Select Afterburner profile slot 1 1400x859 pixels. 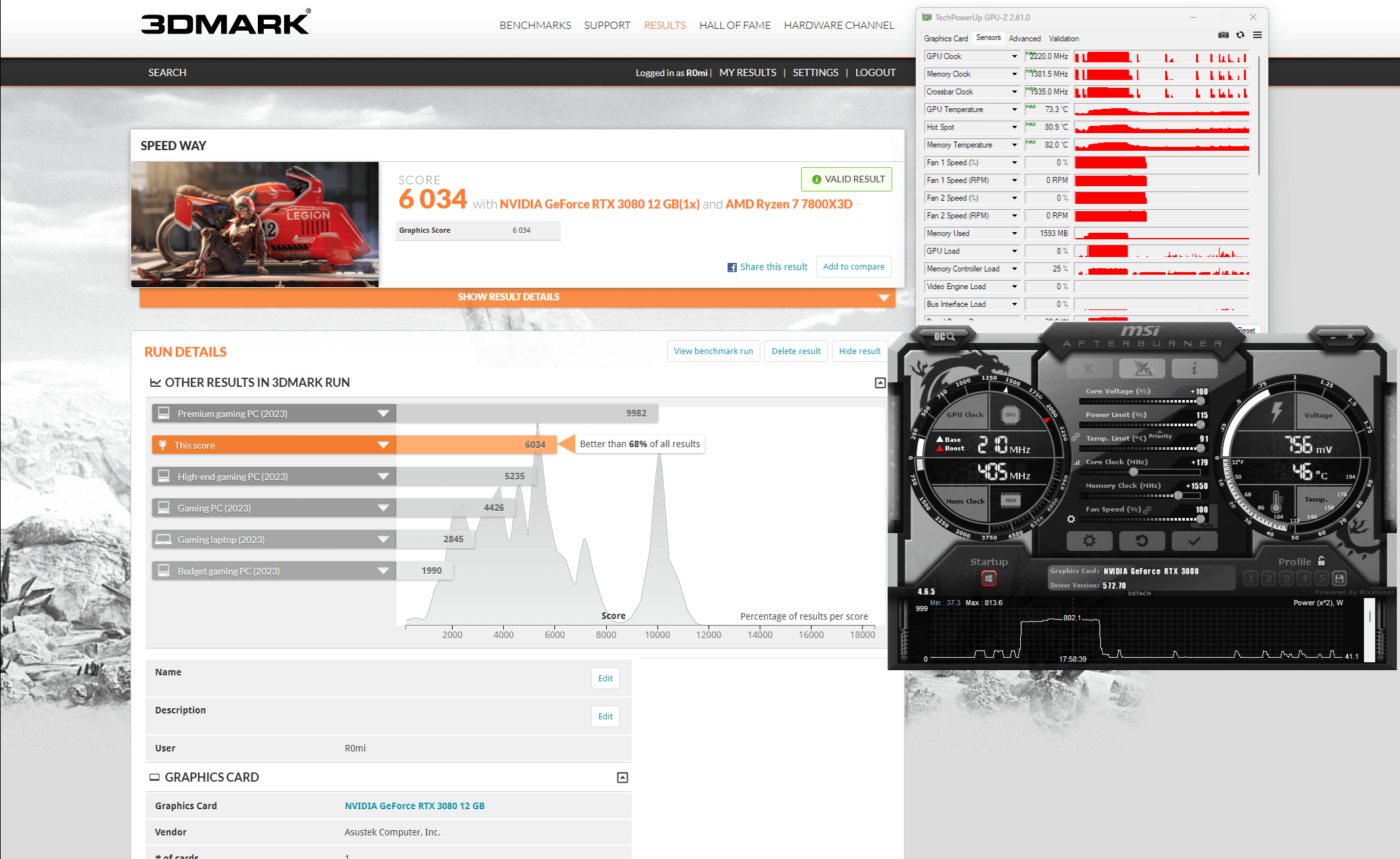[1251, 578]
